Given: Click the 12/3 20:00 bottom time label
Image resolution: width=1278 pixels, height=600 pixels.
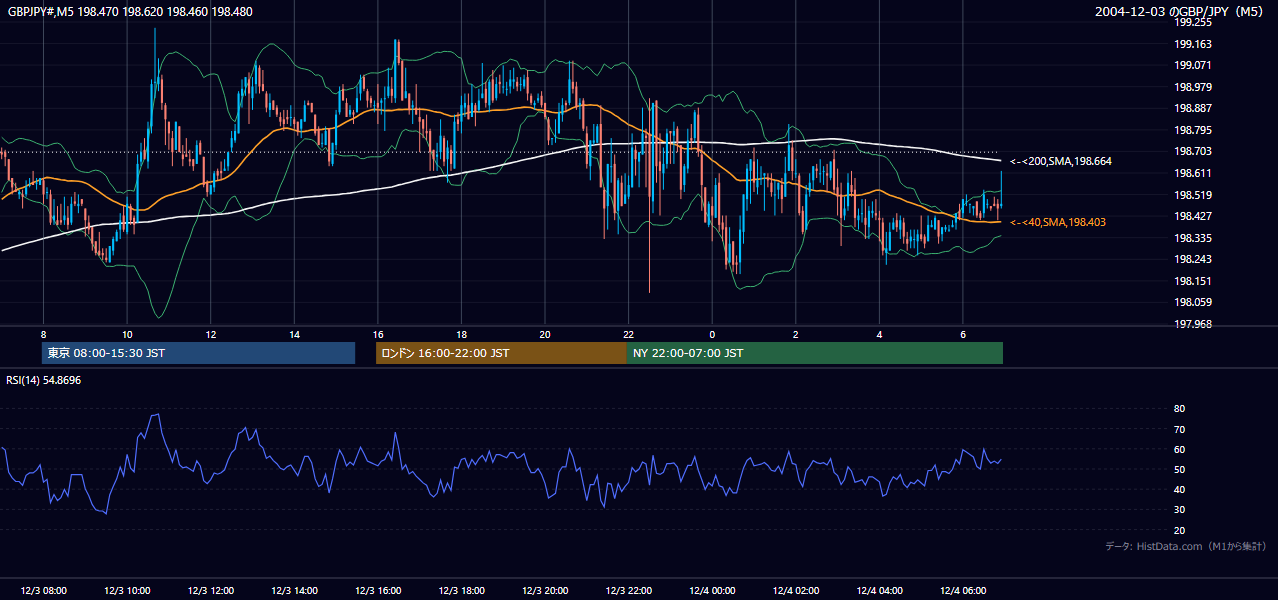Looking at the screenshot, I should point(545,591).
